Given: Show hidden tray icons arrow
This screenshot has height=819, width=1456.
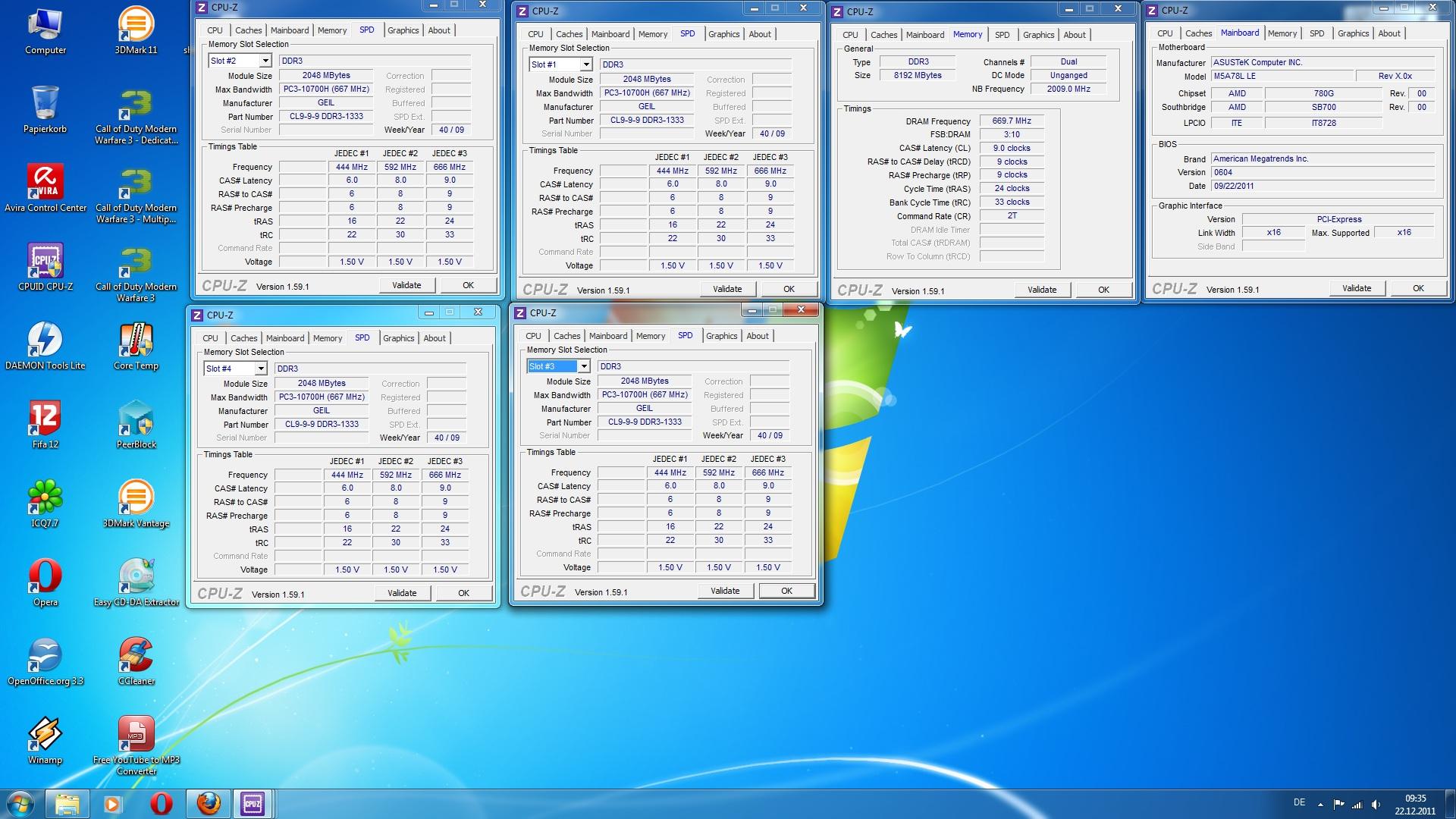Looking at the screenshot, I should (x=1320, y=805).
